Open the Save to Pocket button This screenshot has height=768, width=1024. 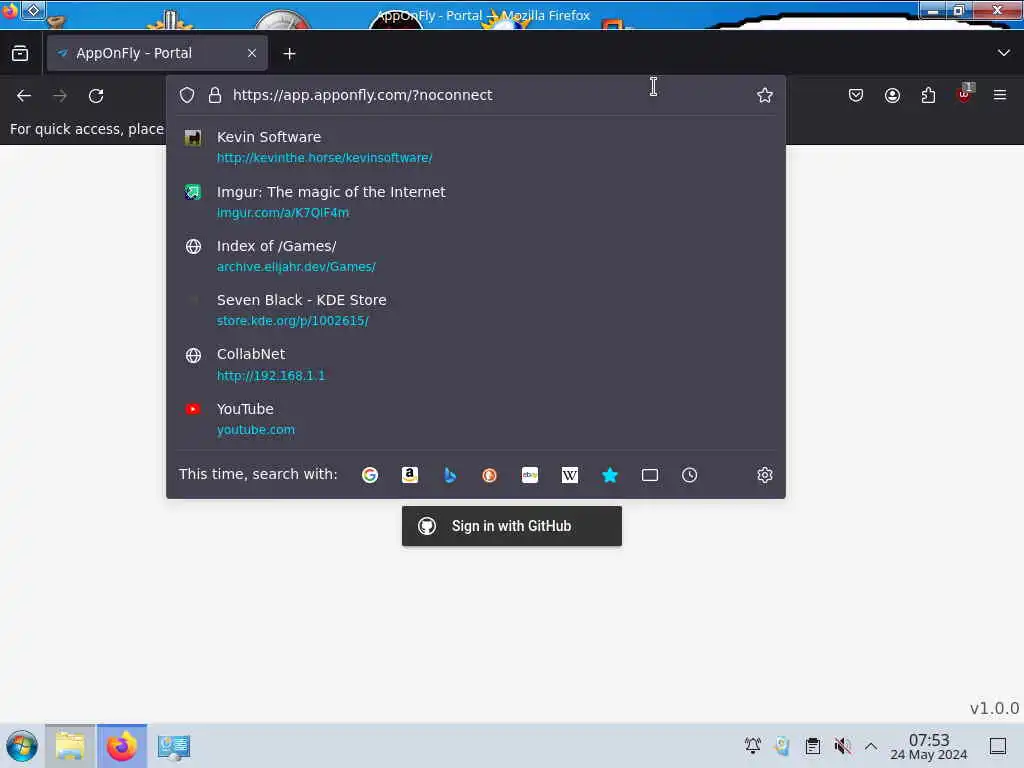[x=856, y=95]
